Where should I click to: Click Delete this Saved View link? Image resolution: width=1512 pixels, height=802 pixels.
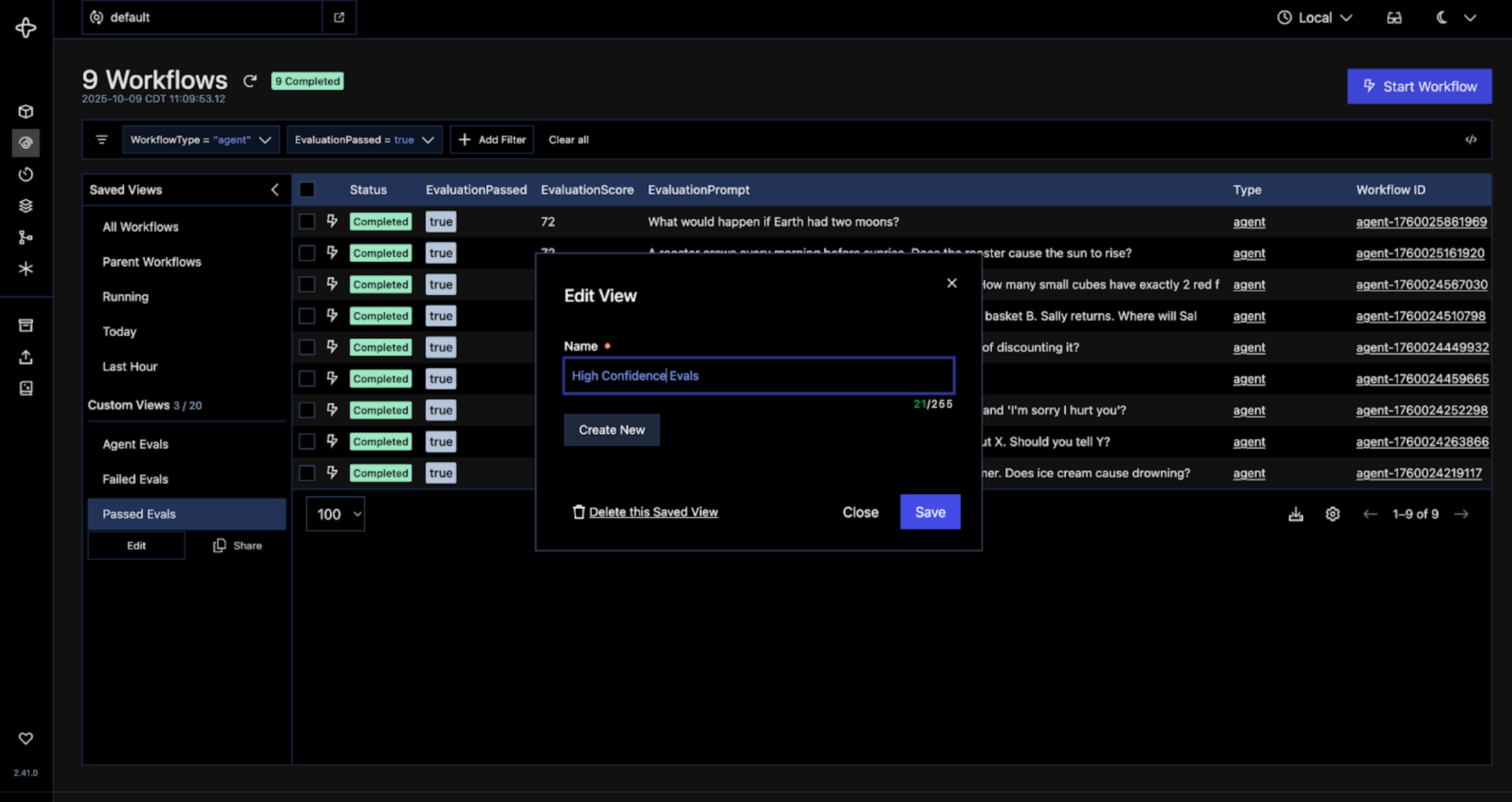click(x=653, y=512)
